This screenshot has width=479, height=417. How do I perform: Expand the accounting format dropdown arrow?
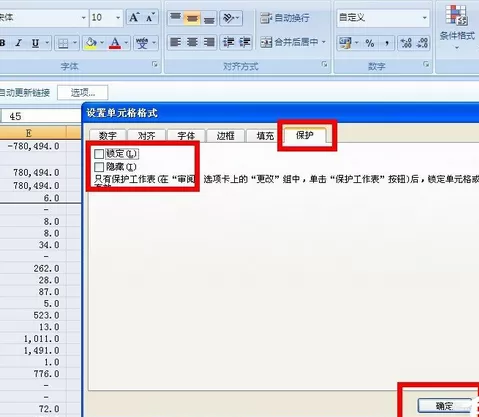click(357, 43)
